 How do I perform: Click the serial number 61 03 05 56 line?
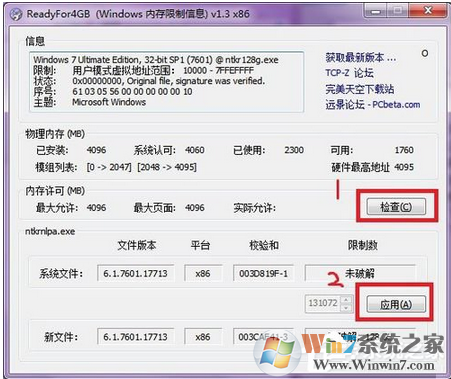[132, 91]
